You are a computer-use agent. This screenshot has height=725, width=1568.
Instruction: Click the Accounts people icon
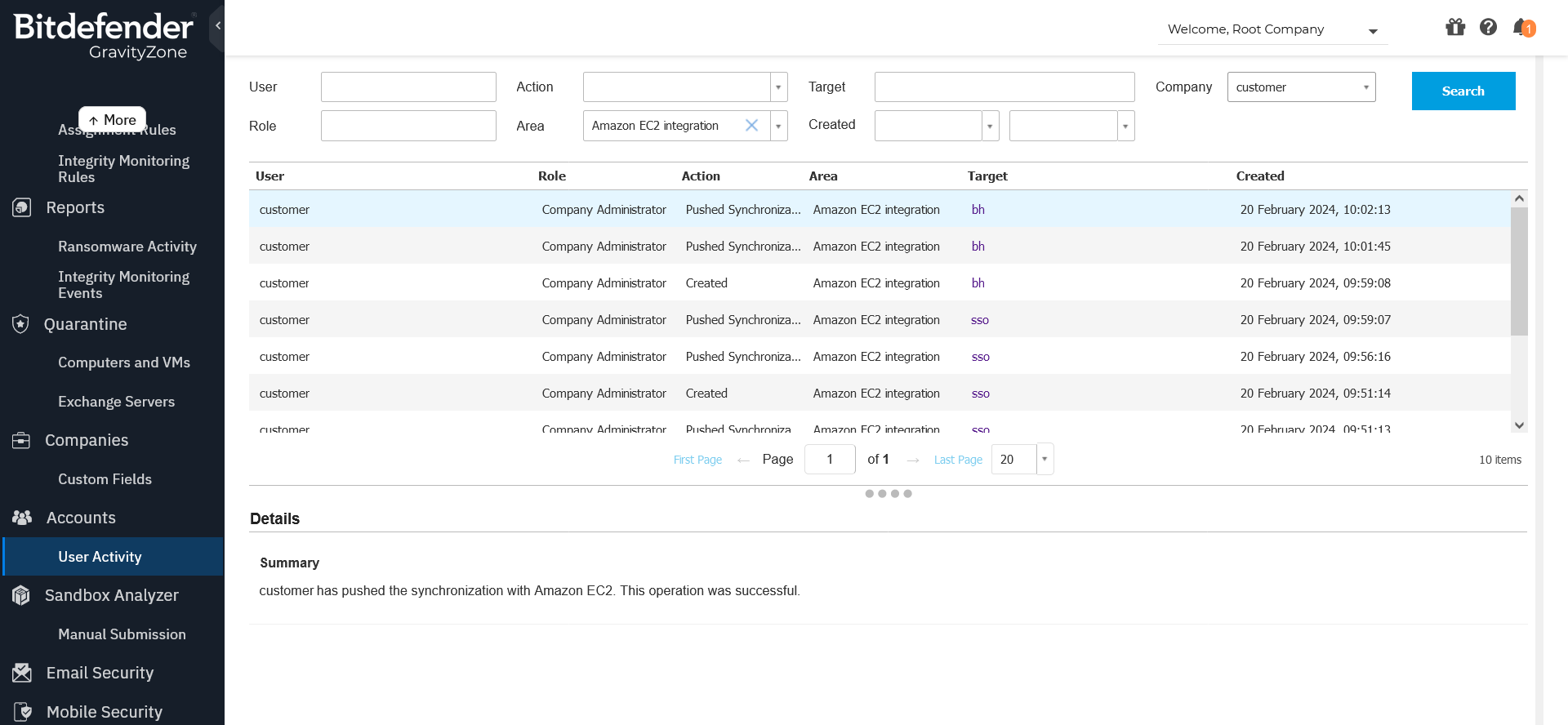22,518
